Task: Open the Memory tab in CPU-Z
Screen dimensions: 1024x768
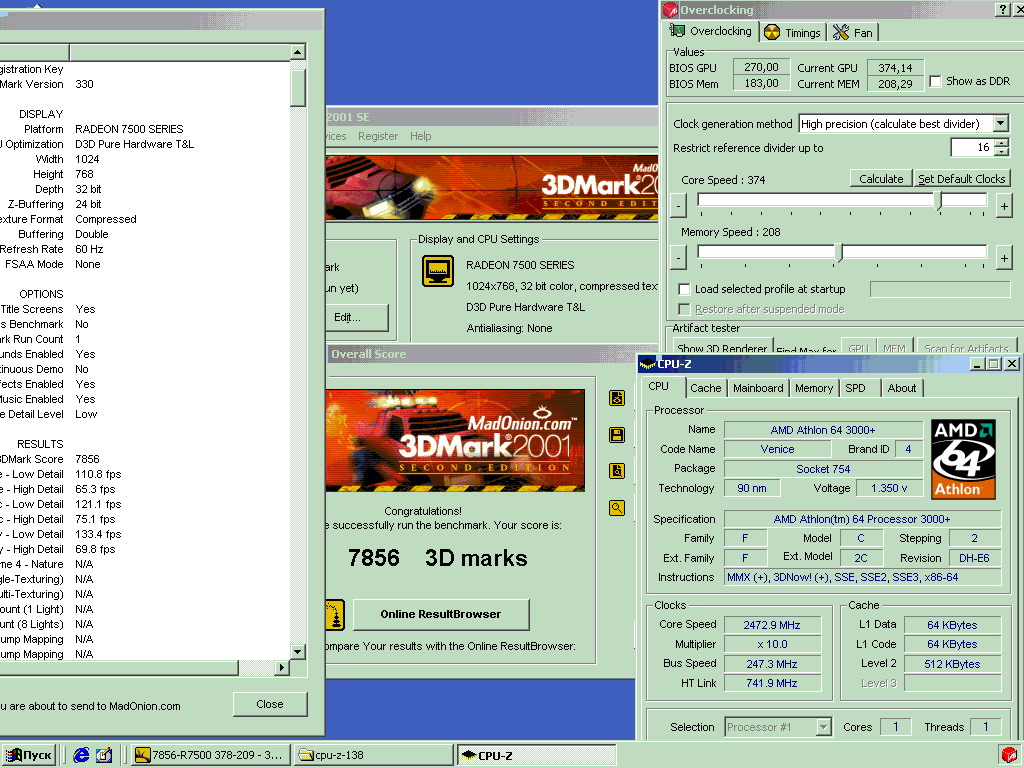Action: point(814,388)
